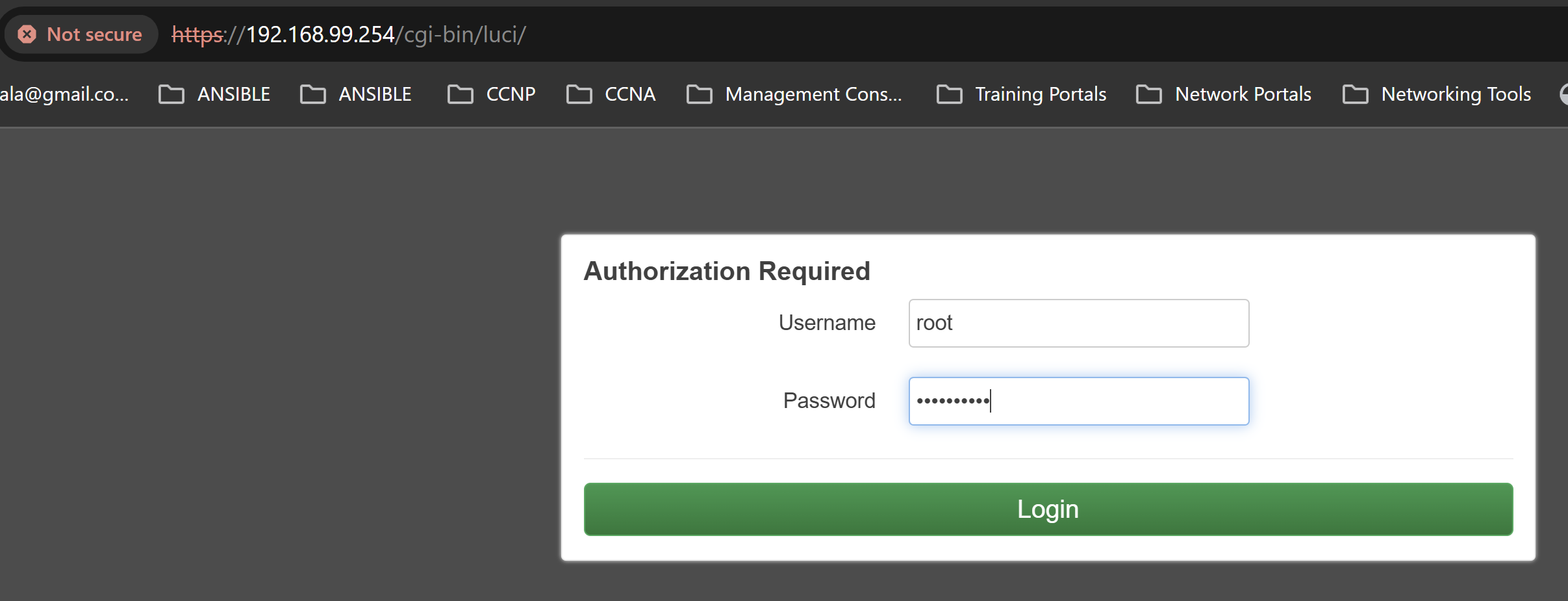Click the Password input field
This screenshot has height=601, width=1568.
pos(1079,401)
